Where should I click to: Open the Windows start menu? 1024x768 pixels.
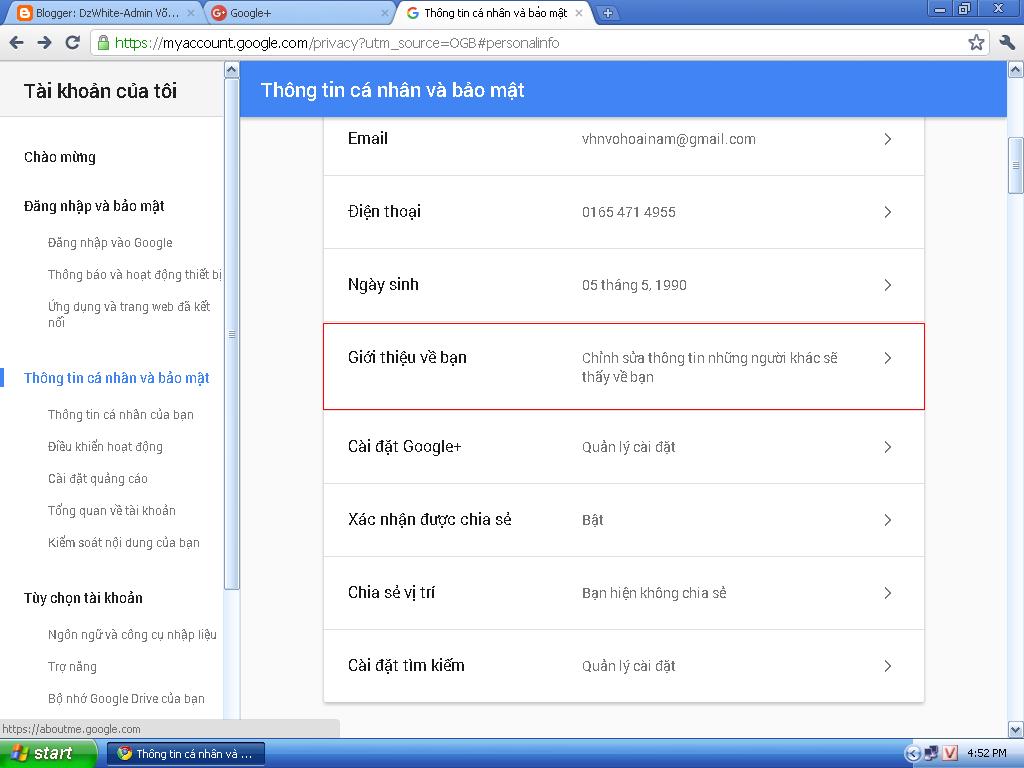[47, 754]
